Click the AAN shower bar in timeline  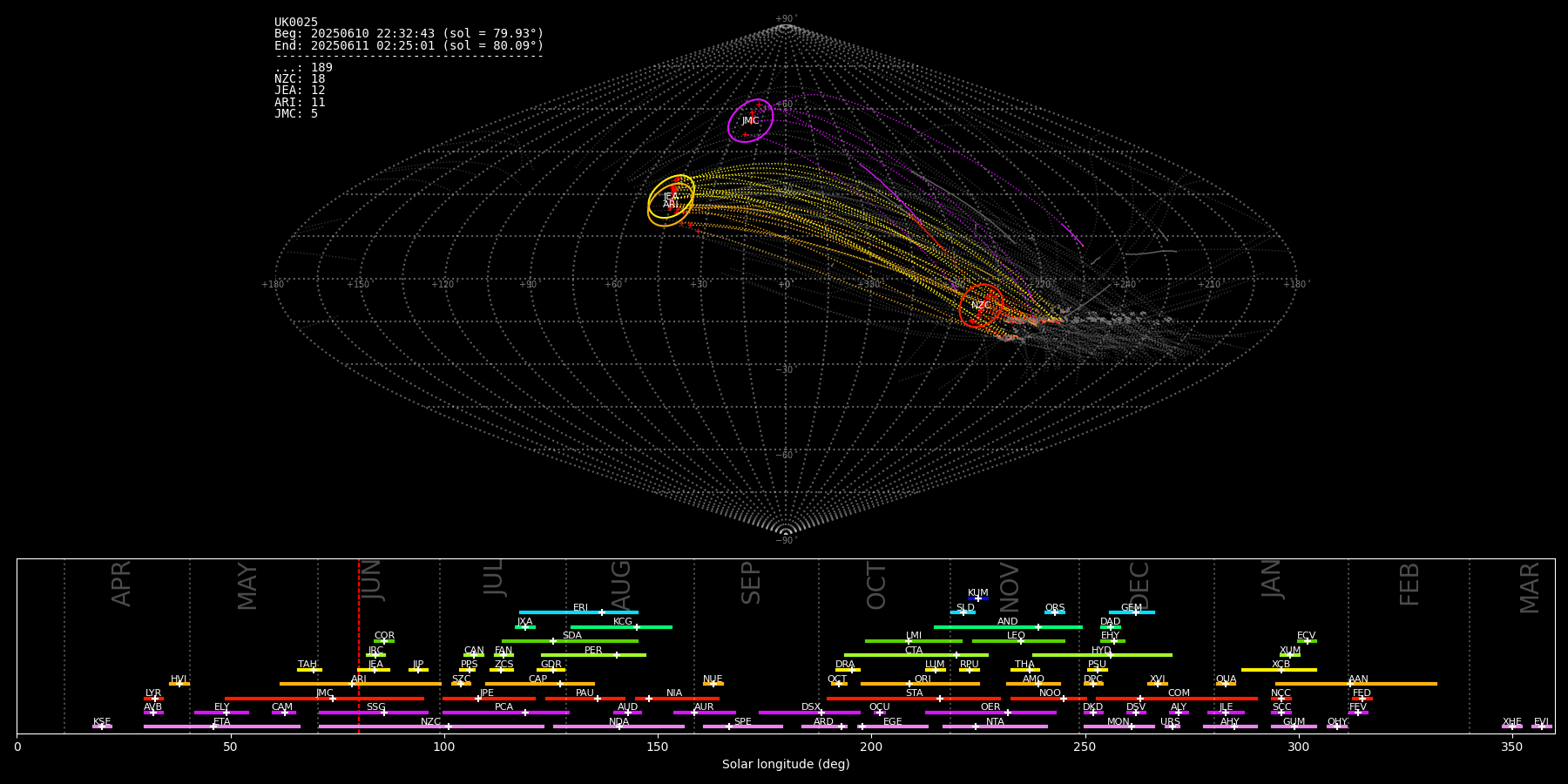click(x=1355, y=684)
